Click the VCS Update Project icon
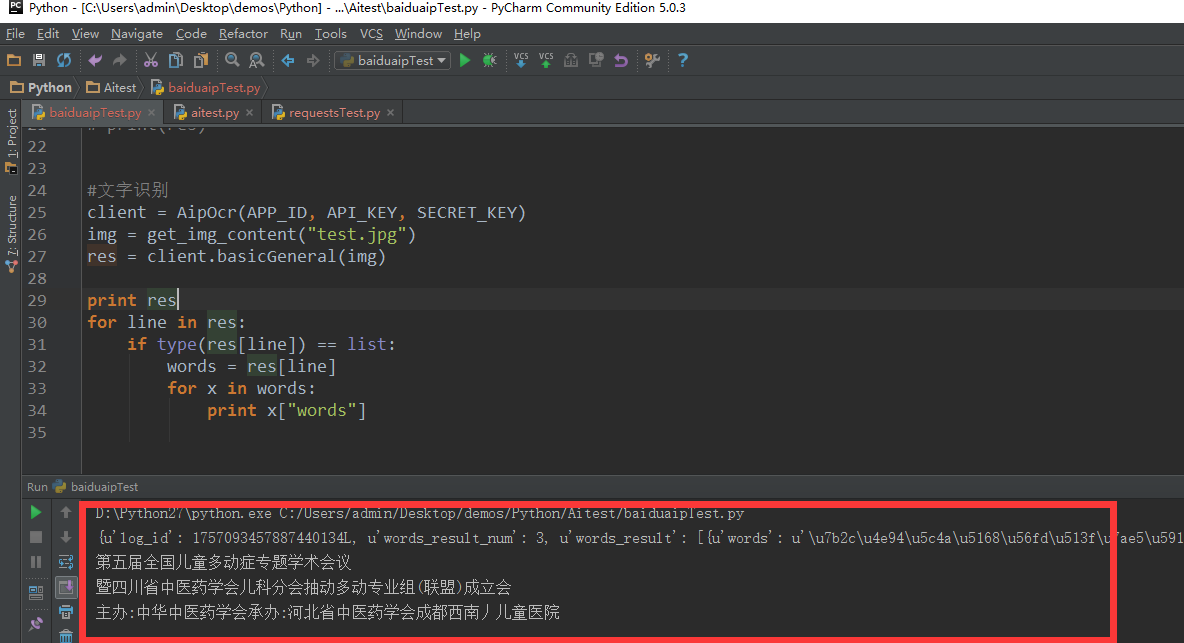This screenshot has height=643, width=1184. [x=521, y=61]
